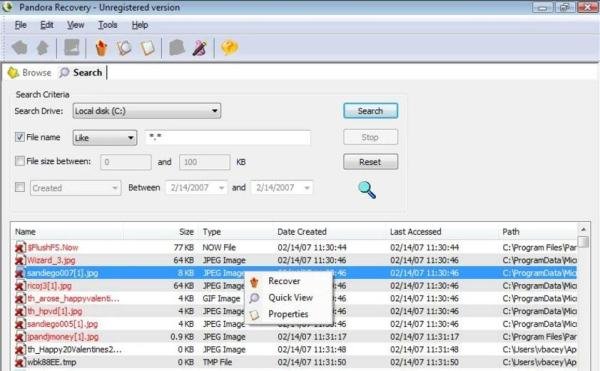Click the back navigation toolbar icon

[20, 48]
